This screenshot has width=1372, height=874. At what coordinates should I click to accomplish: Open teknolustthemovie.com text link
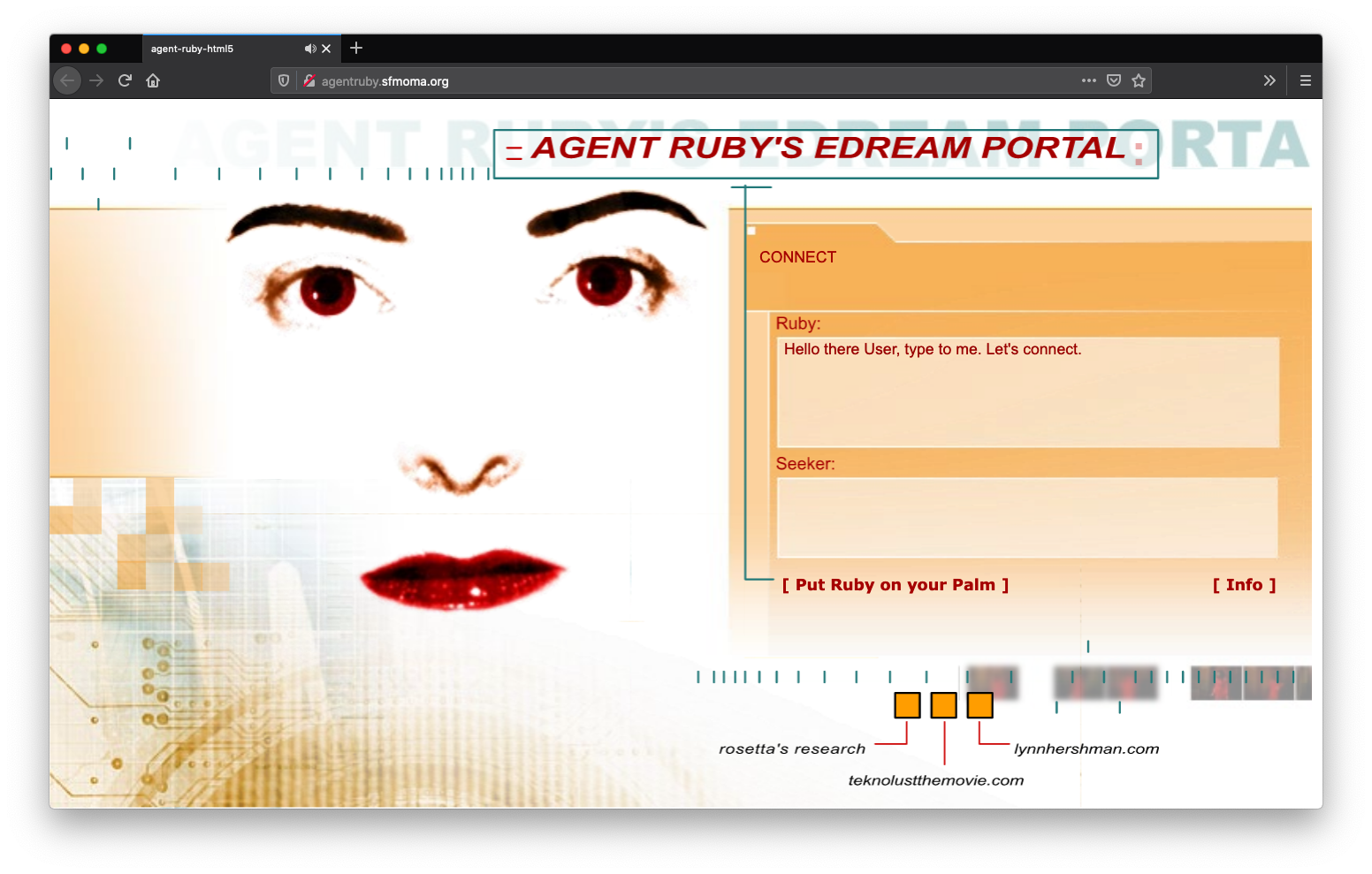[936, 780]
